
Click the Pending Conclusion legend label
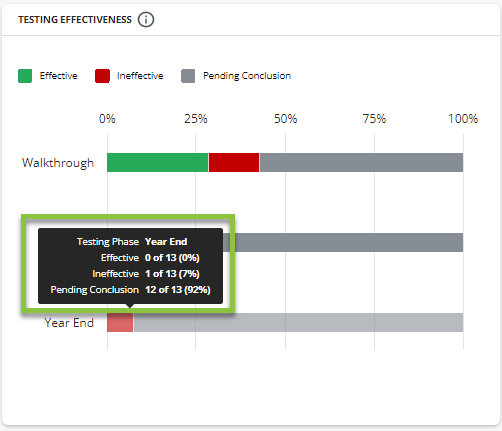[247, 76]
